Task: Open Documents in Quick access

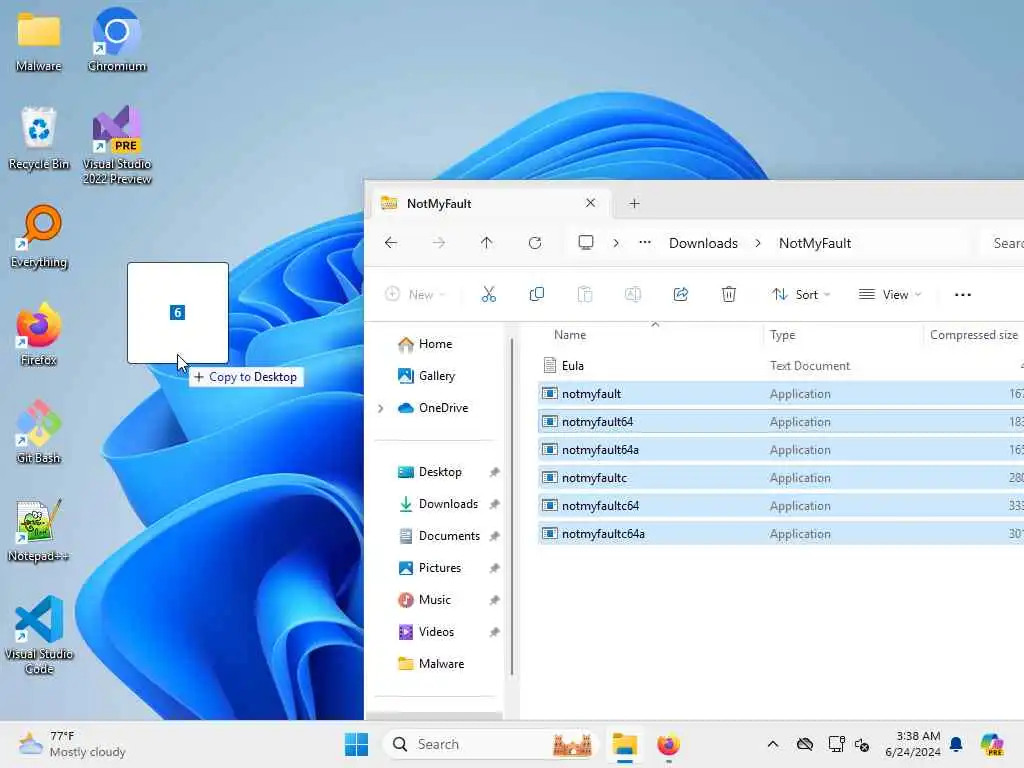Action: (x=449, y=536)
